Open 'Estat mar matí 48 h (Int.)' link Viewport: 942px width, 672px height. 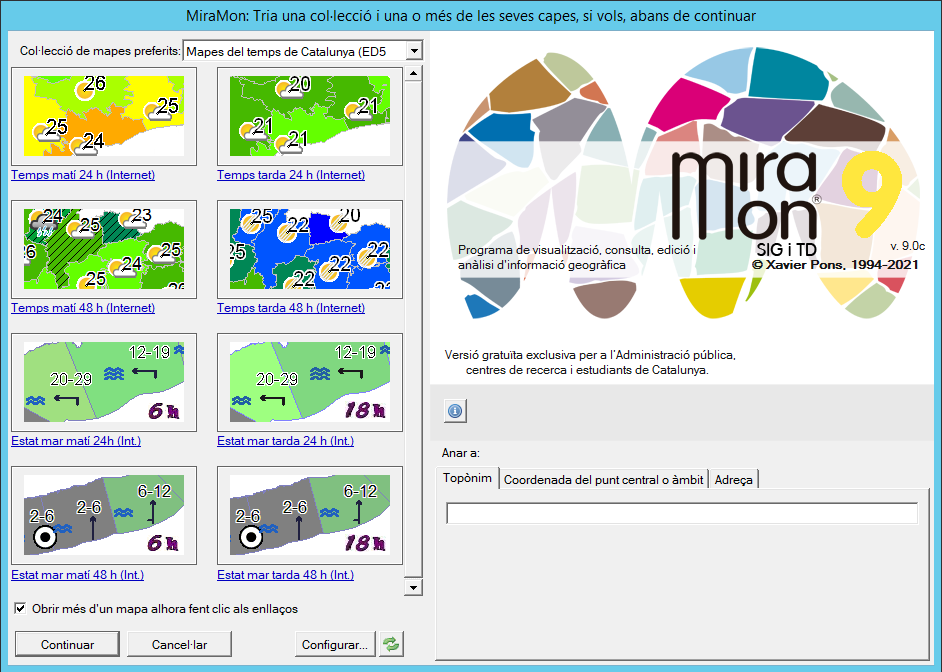(x=77, y=575)
